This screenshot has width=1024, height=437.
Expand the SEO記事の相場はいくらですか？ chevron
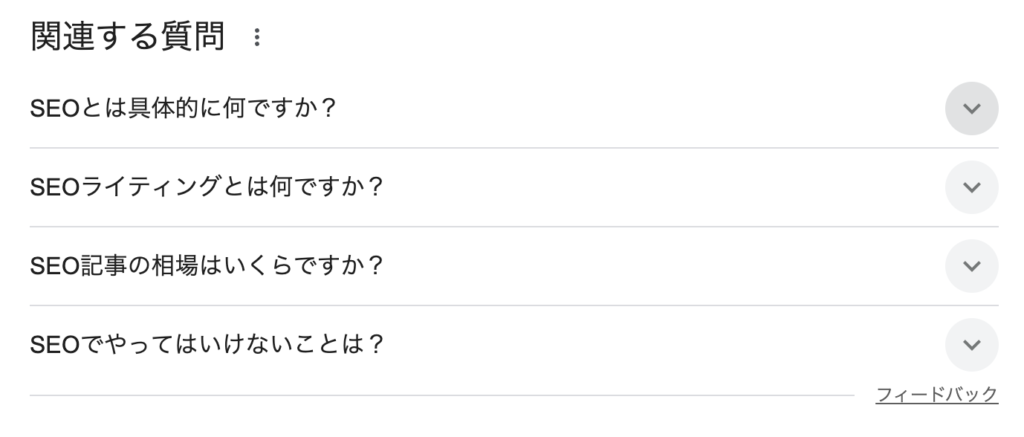tap(971, 266)
